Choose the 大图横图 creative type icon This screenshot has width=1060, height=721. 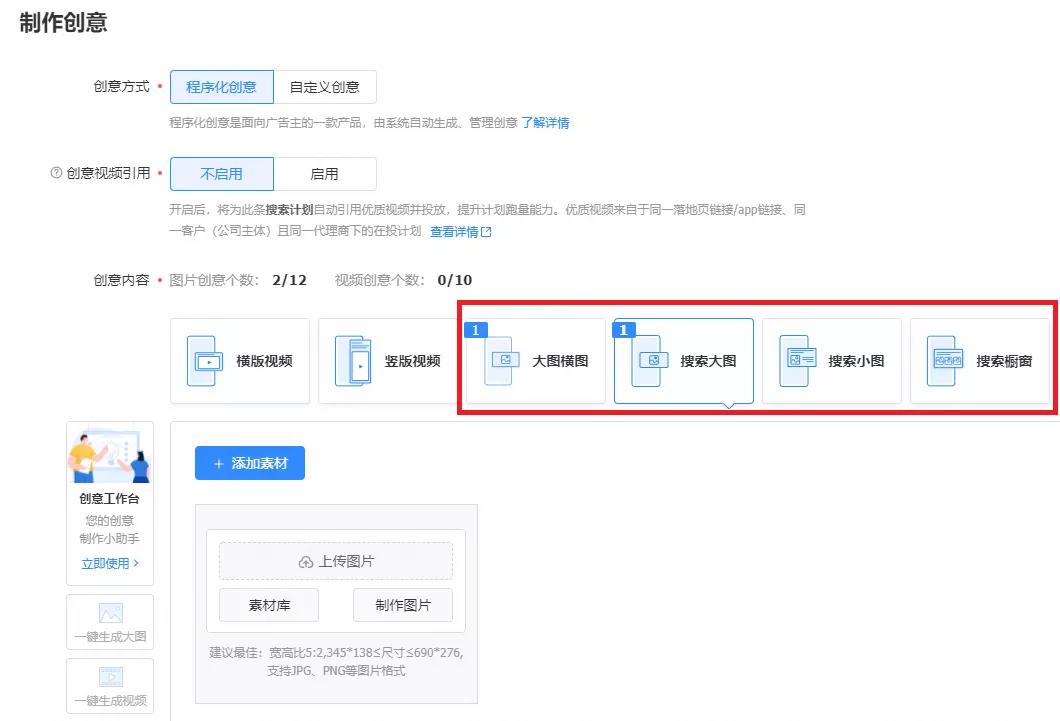(x=502, y=361)
